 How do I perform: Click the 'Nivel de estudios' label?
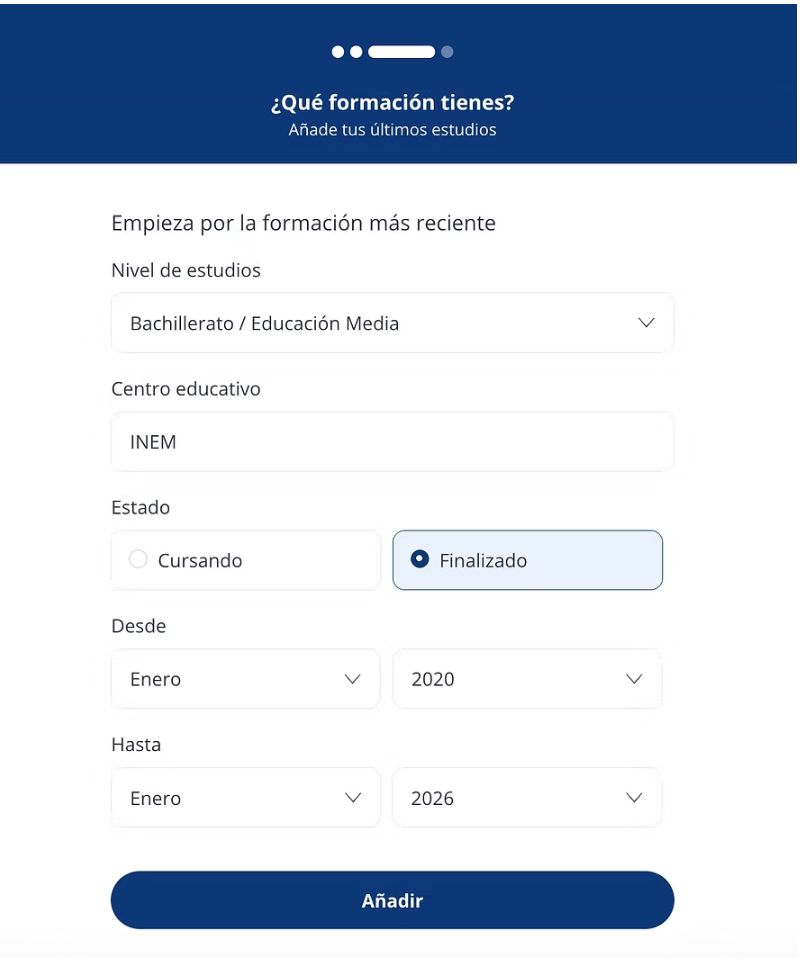tap(186, 270)
